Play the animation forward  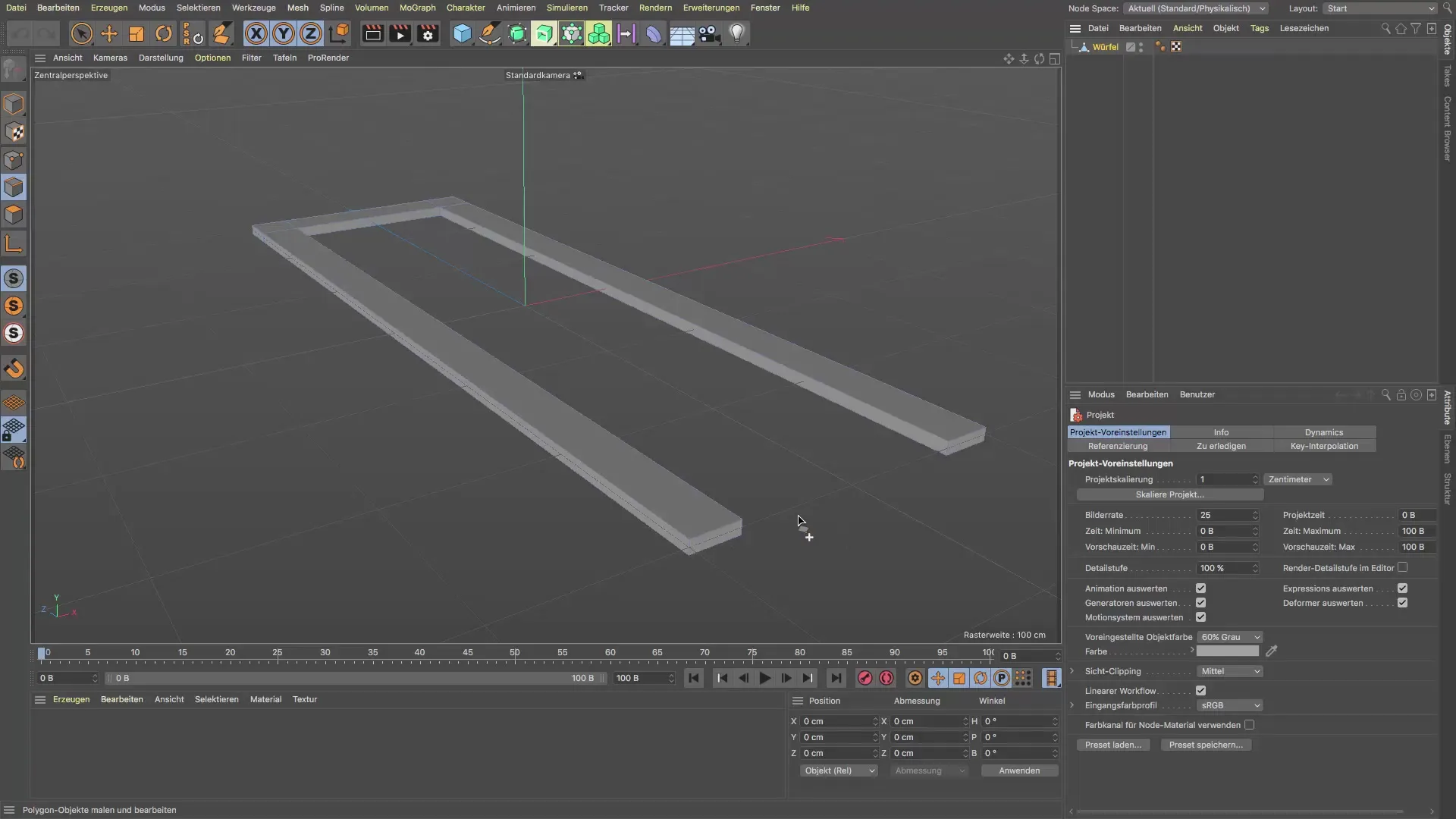(764, 678)
